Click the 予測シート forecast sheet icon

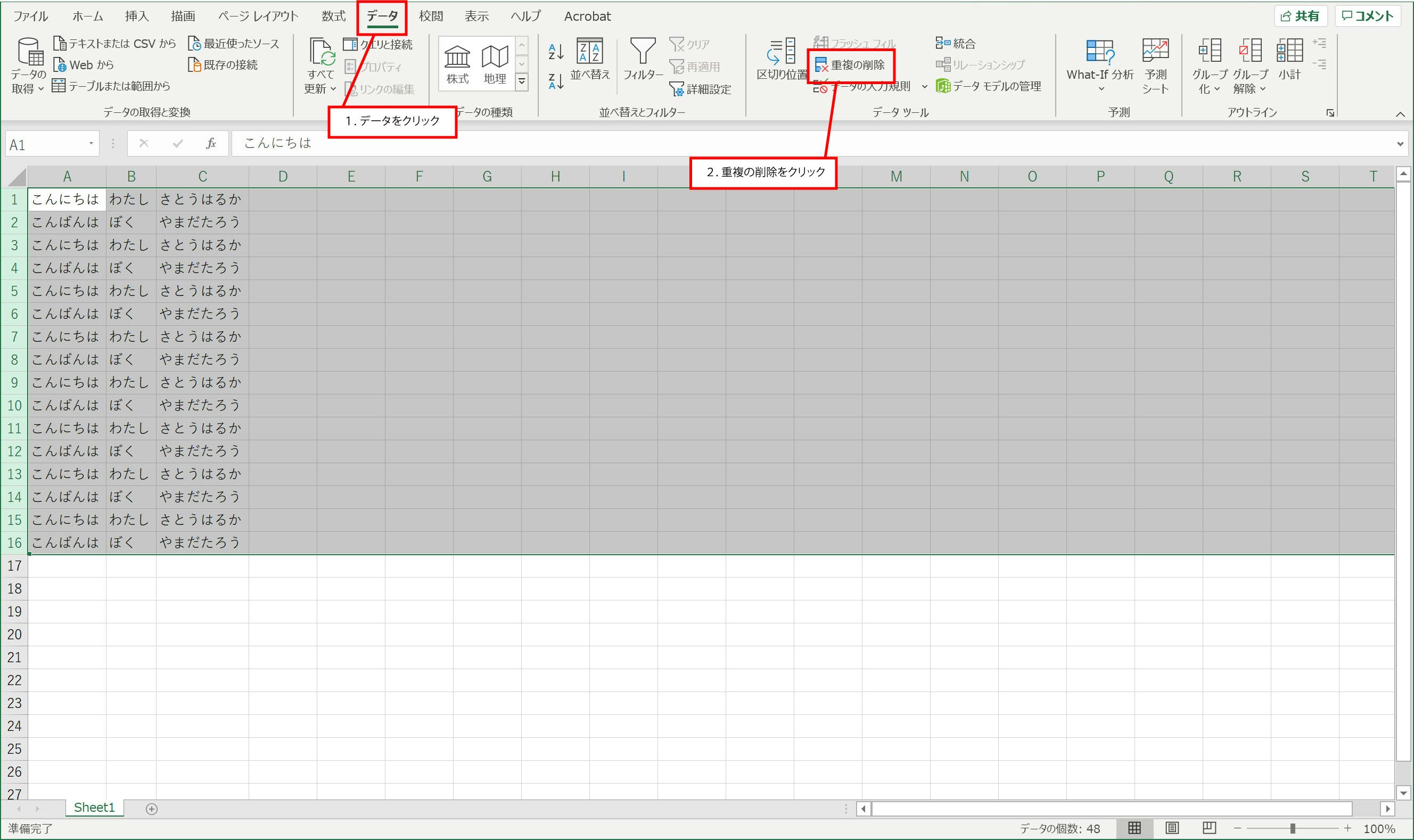(x=1155, y=52)
